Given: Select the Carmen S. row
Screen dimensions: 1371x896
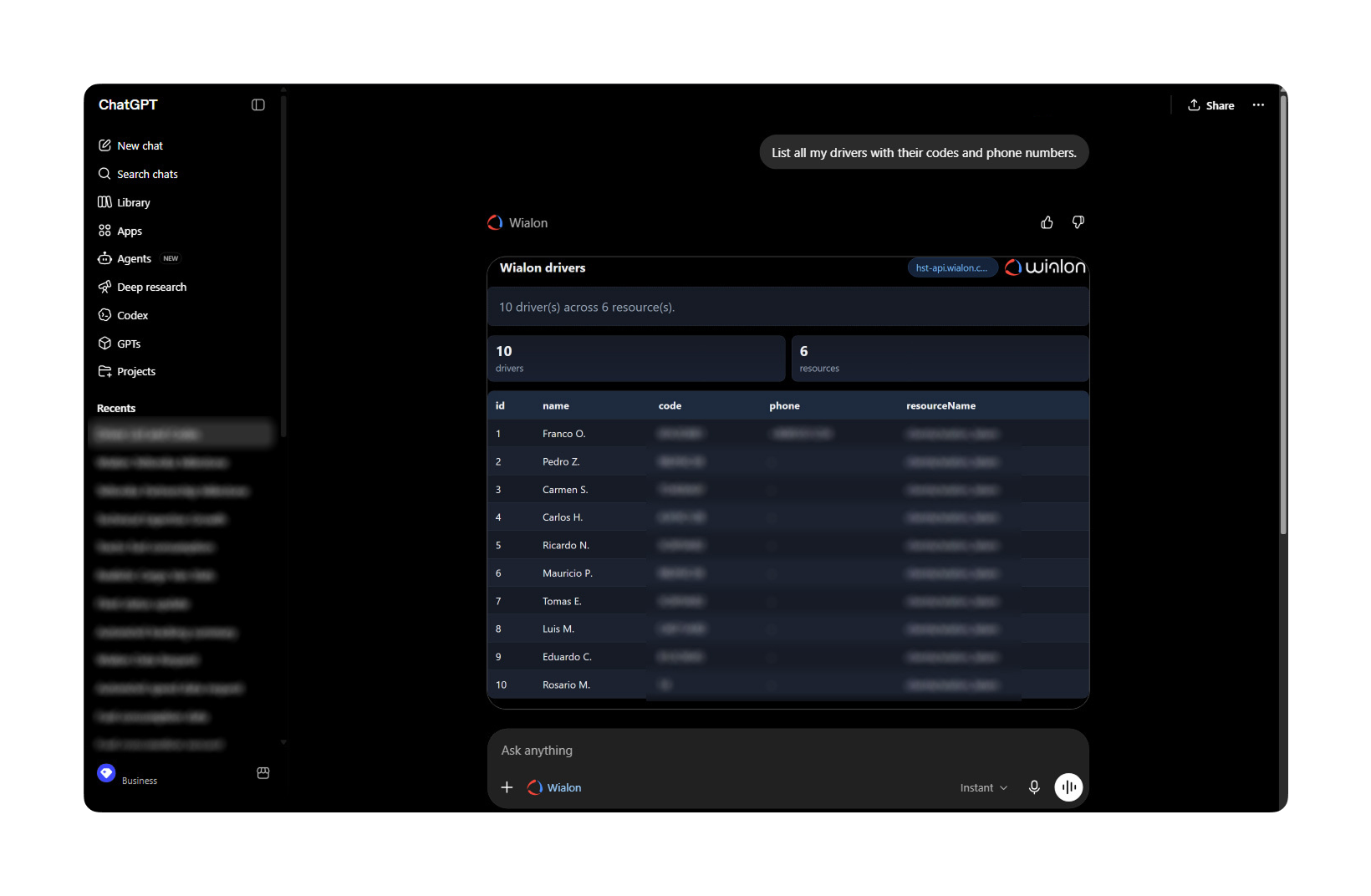Looking at the screenshot, I should pos(788,490).
